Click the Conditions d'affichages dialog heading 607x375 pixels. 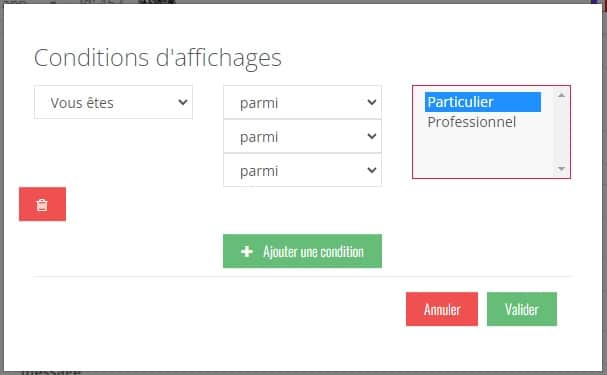158,58
